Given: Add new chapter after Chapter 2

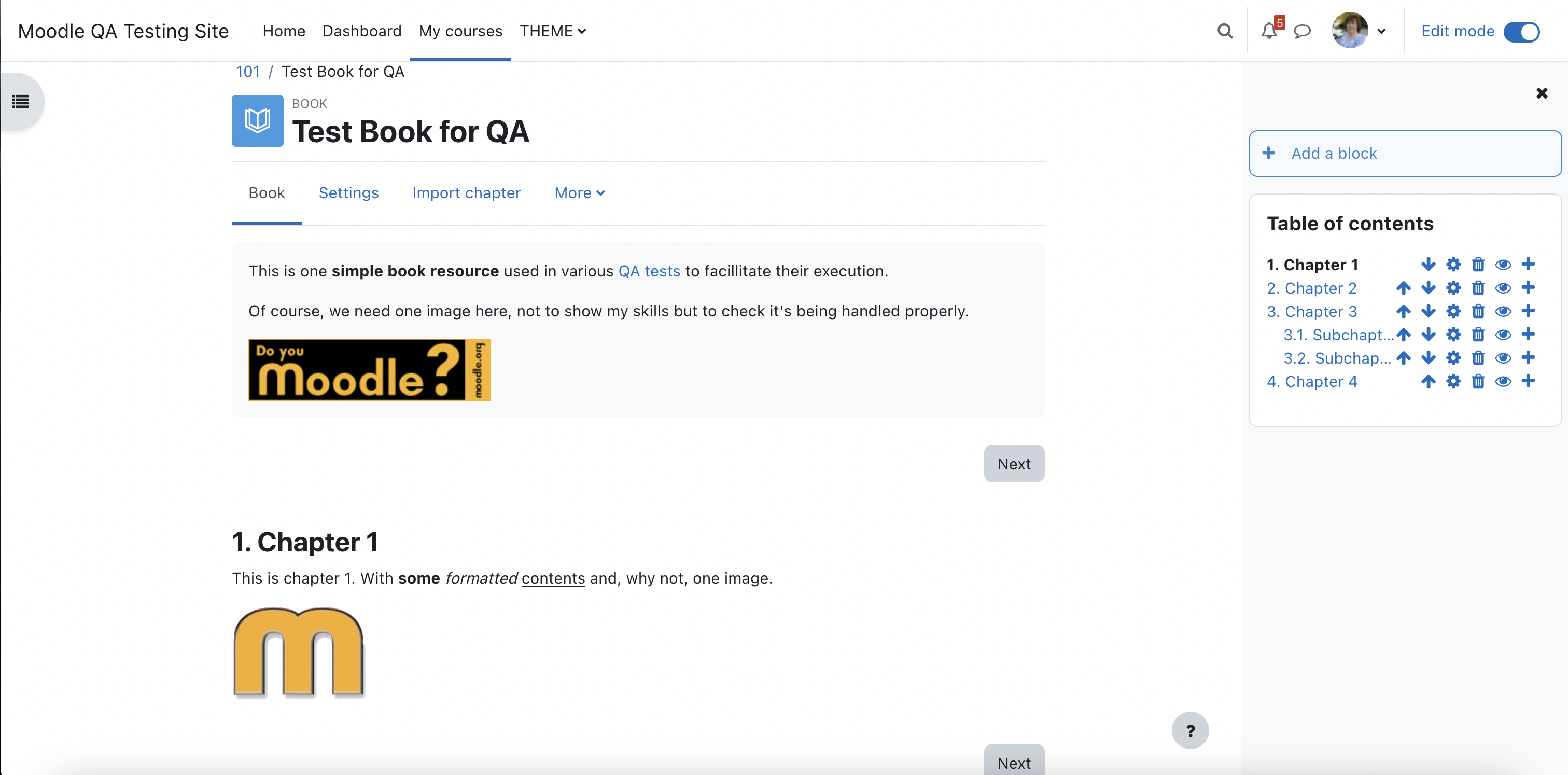Looking at the screenshot, I should 1528,287.
